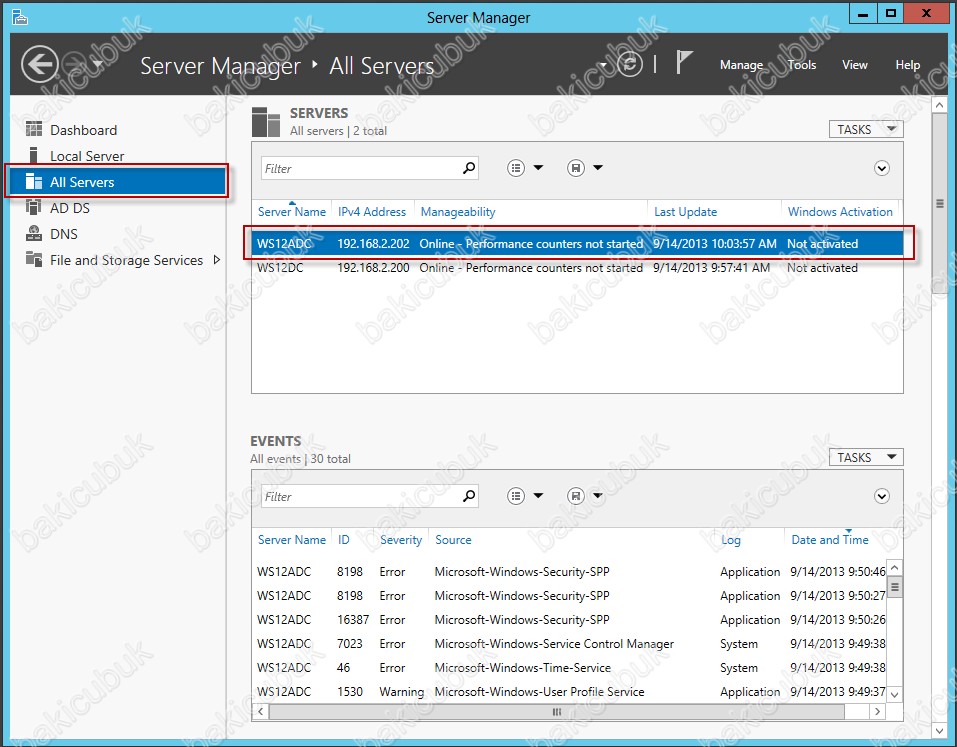The width and height of the screenshot is (957, 747).
Task: Sort events by Date and Time column
Action: tap(829, 540)
